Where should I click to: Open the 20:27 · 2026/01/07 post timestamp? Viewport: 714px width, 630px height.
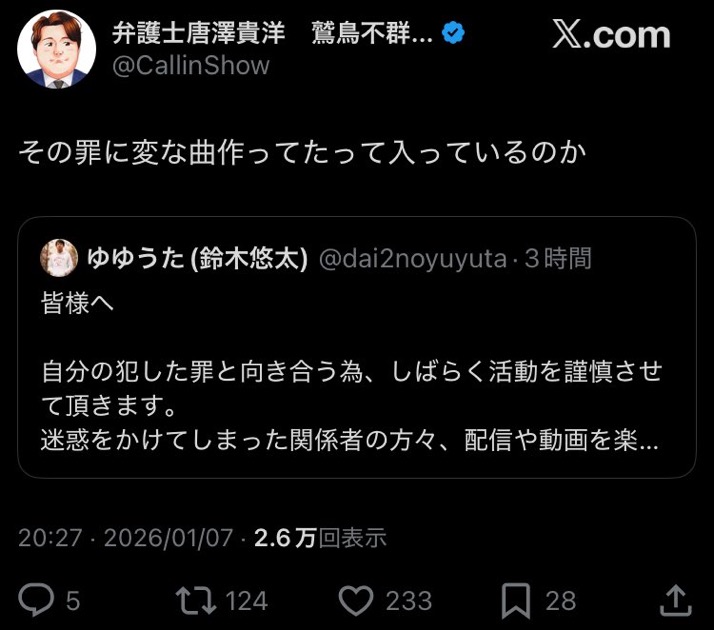[x=126, y=538]
